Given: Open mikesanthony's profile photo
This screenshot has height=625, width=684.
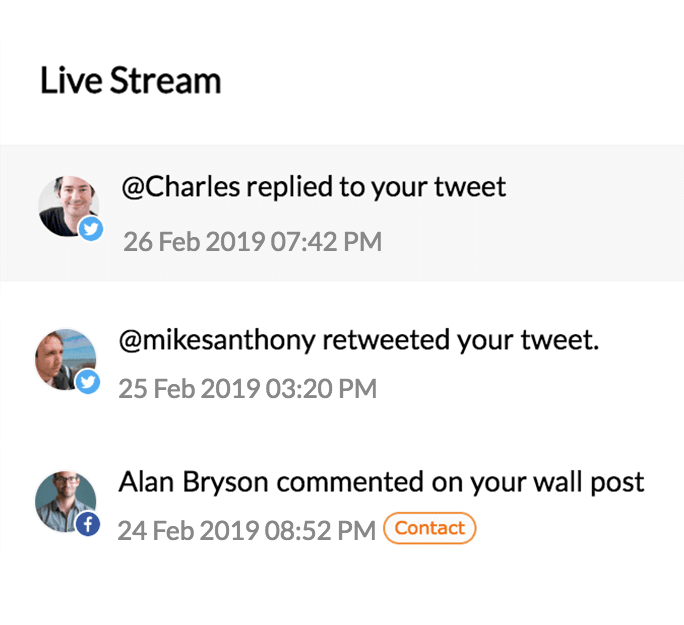Looking at the screenshot, I should (65, 359).
